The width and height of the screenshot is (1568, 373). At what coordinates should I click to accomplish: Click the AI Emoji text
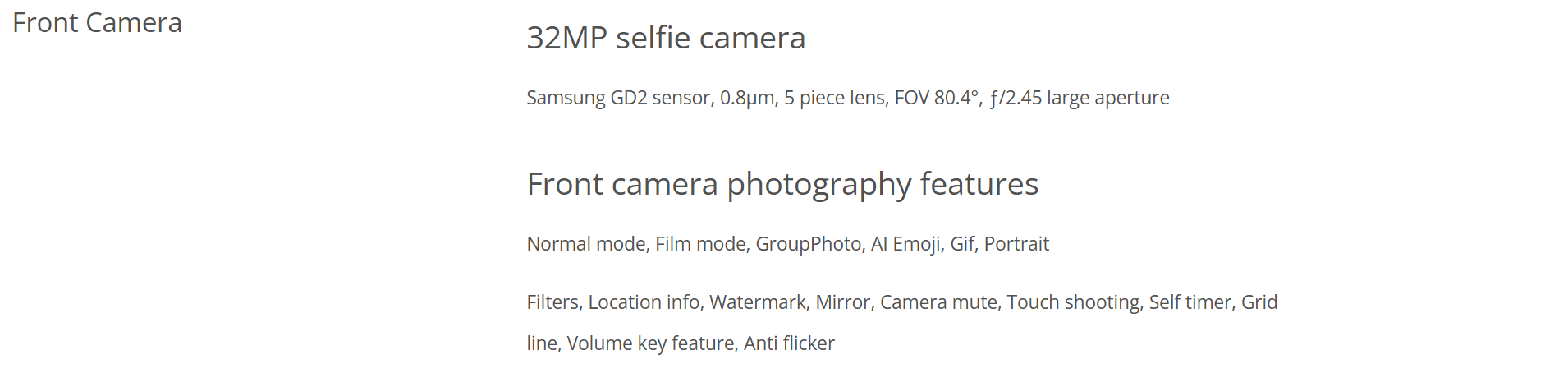click(x=905, y=245)
